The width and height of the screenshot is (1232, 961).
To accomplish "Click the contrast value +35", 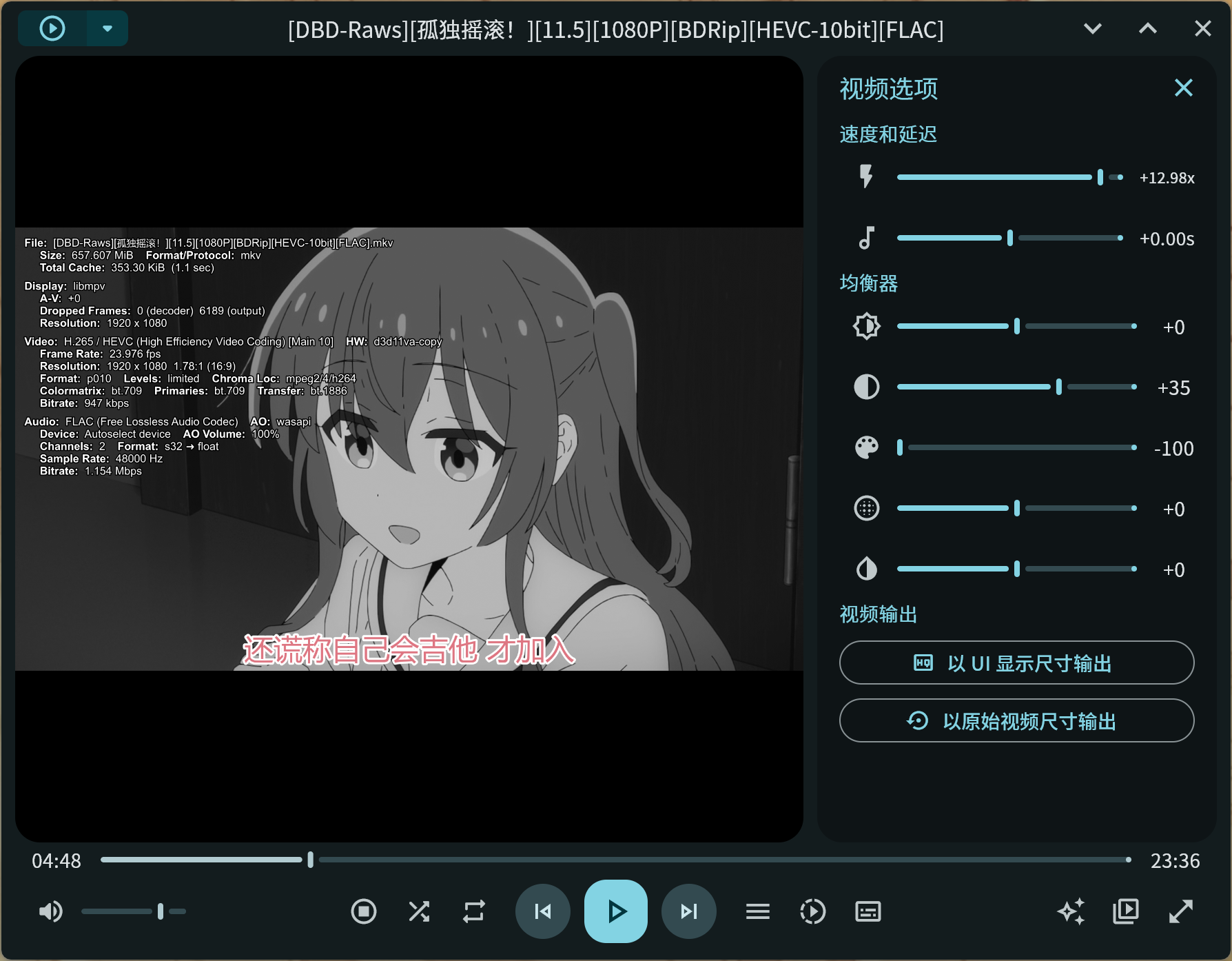I will (x=1174, y=387).
